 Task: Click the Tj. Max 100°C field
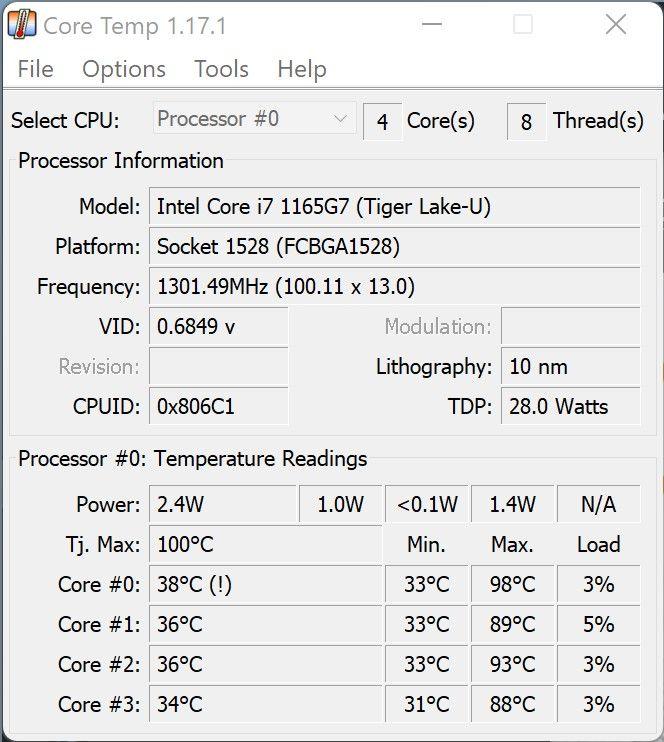click(265, 545)
